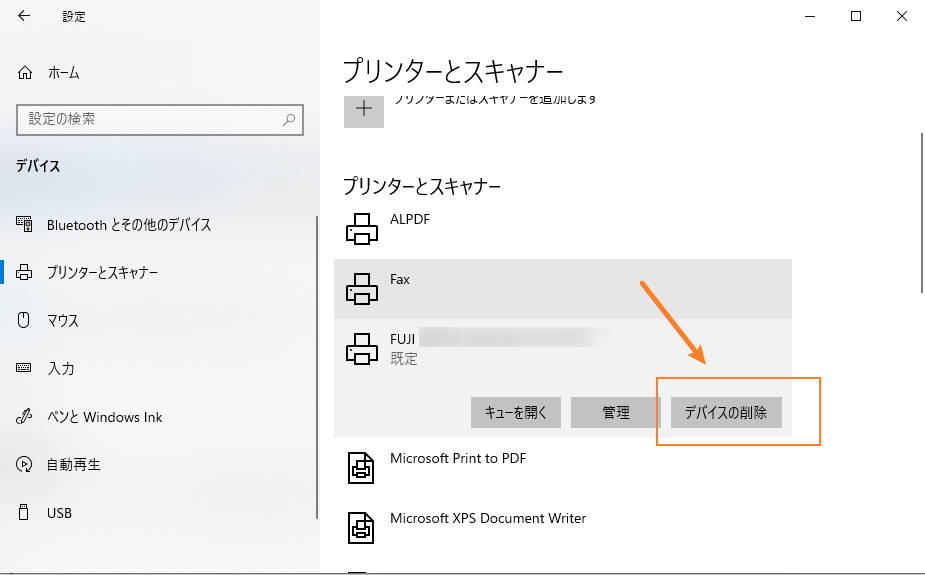The width and height of the screenshot is (925, 575).
Task: Focus the 設定の検索 search field
Action: (x=160, y=120)
